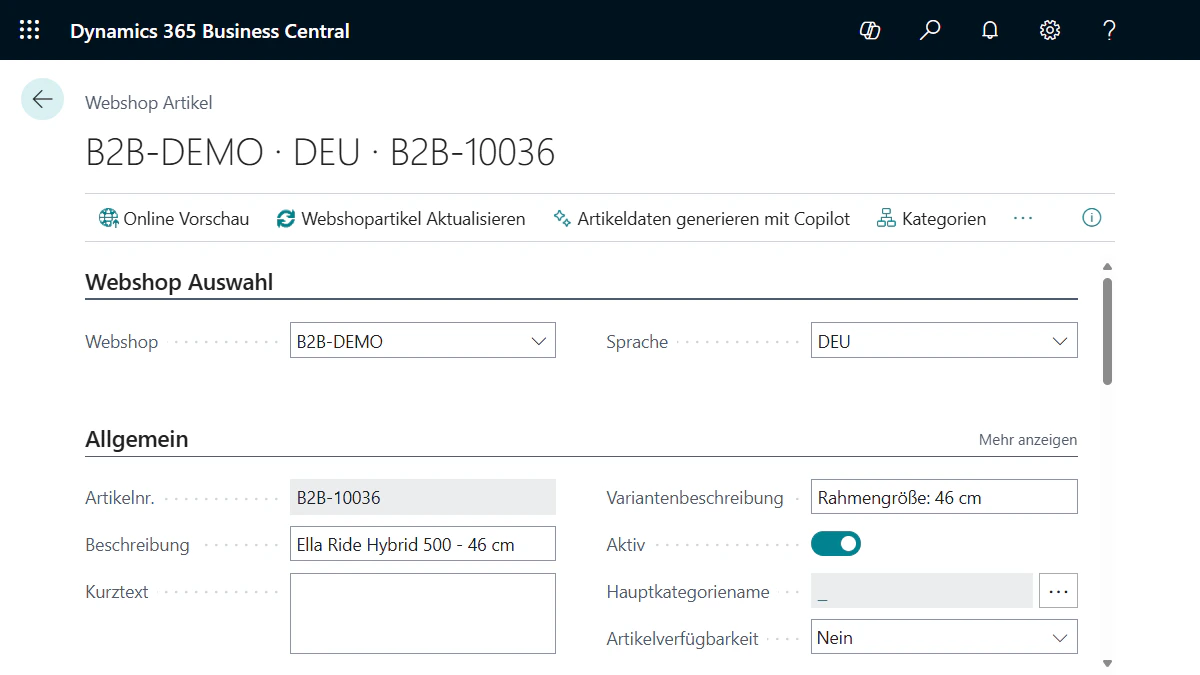1200x675 pixels.
Task: Open the Copilot chat icon
Action: (x=870, y=30)
